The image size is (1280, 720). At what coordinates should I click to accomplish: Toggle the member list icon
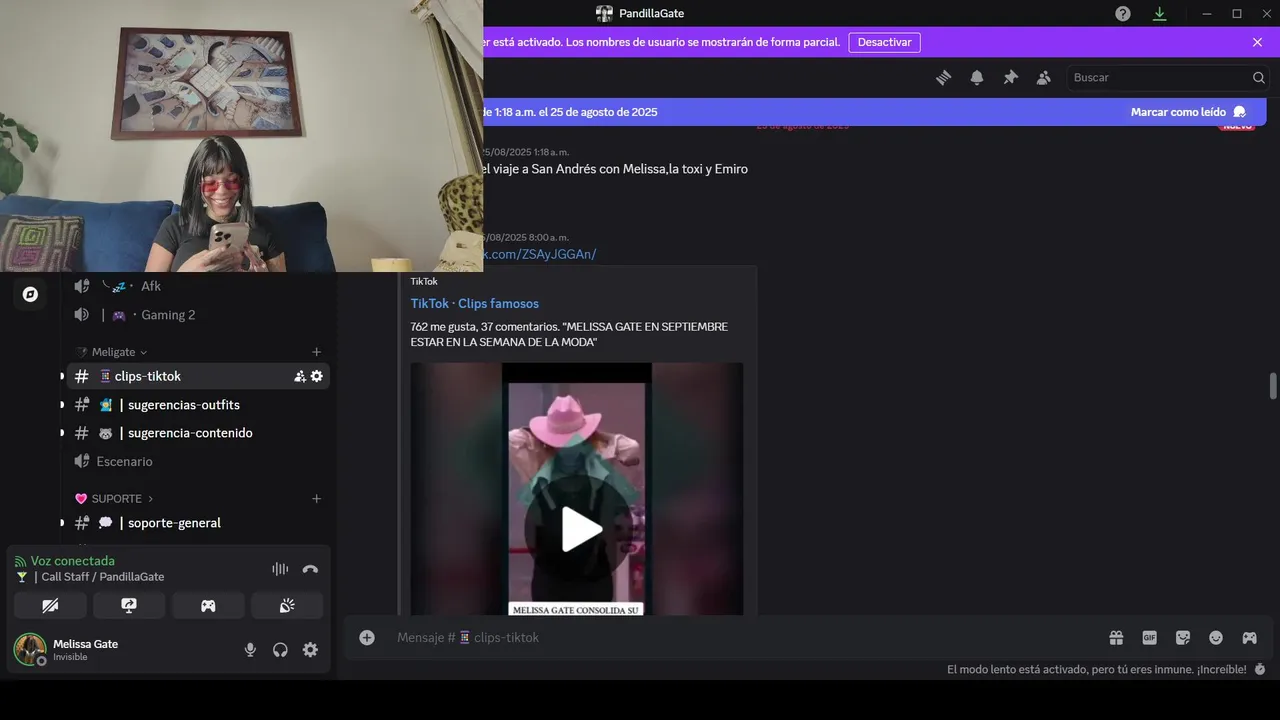point(1044,78)
